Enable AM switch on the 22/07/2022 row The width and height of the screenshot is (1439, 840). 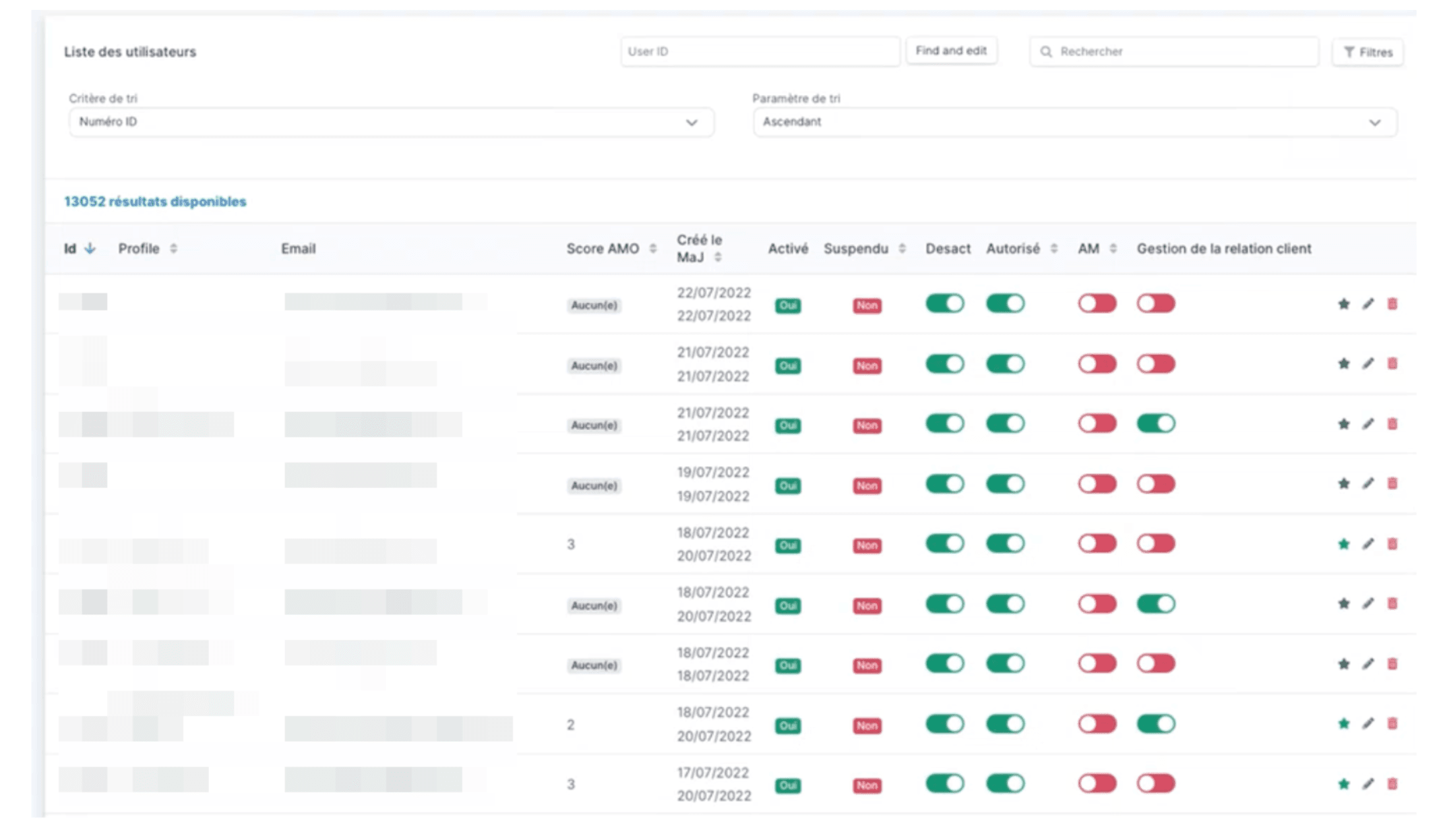(1097, 303)
